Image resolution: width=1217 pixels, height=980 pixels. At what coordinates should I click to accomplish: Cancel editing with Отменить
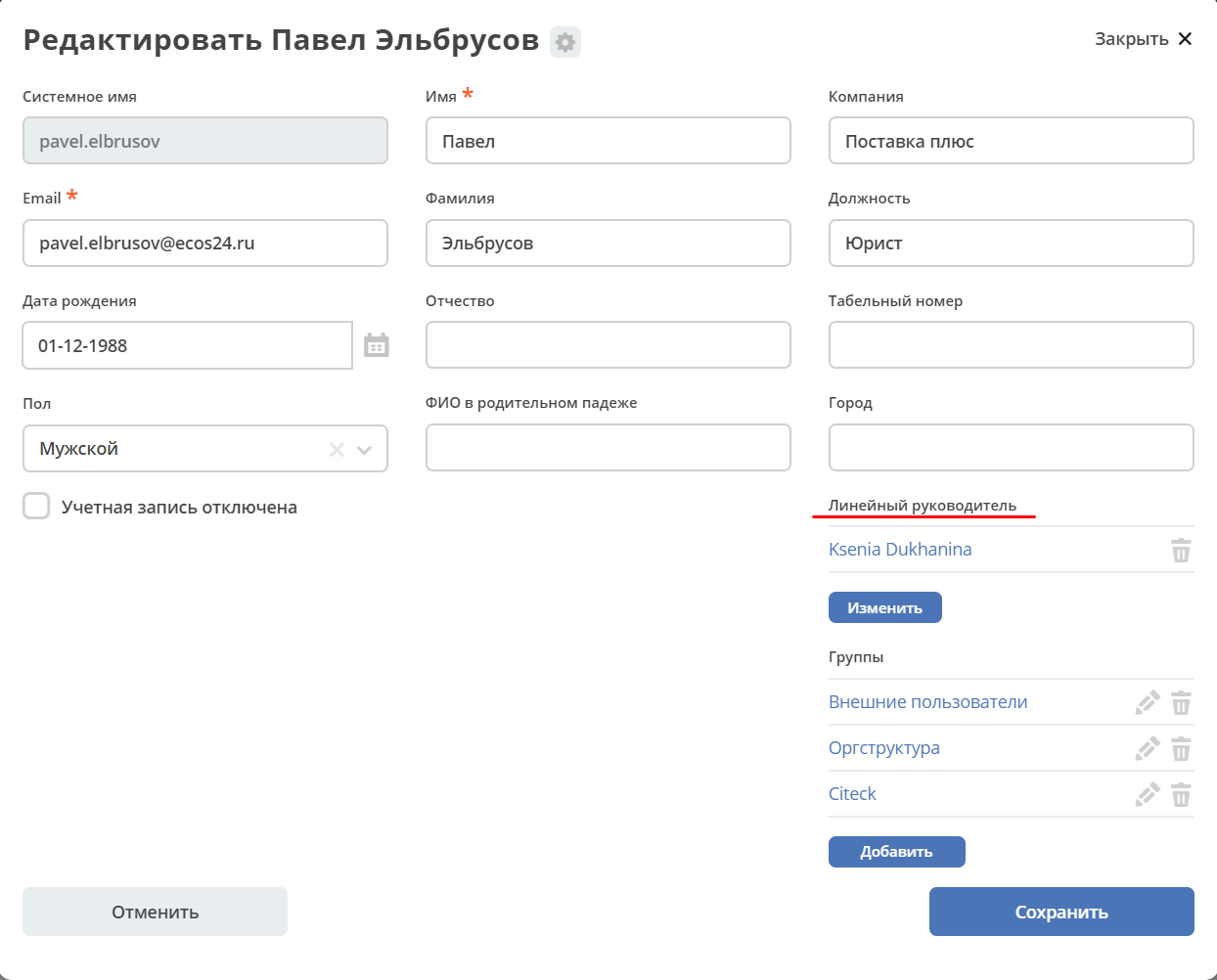pyautogui.click(x=155, y=912)
